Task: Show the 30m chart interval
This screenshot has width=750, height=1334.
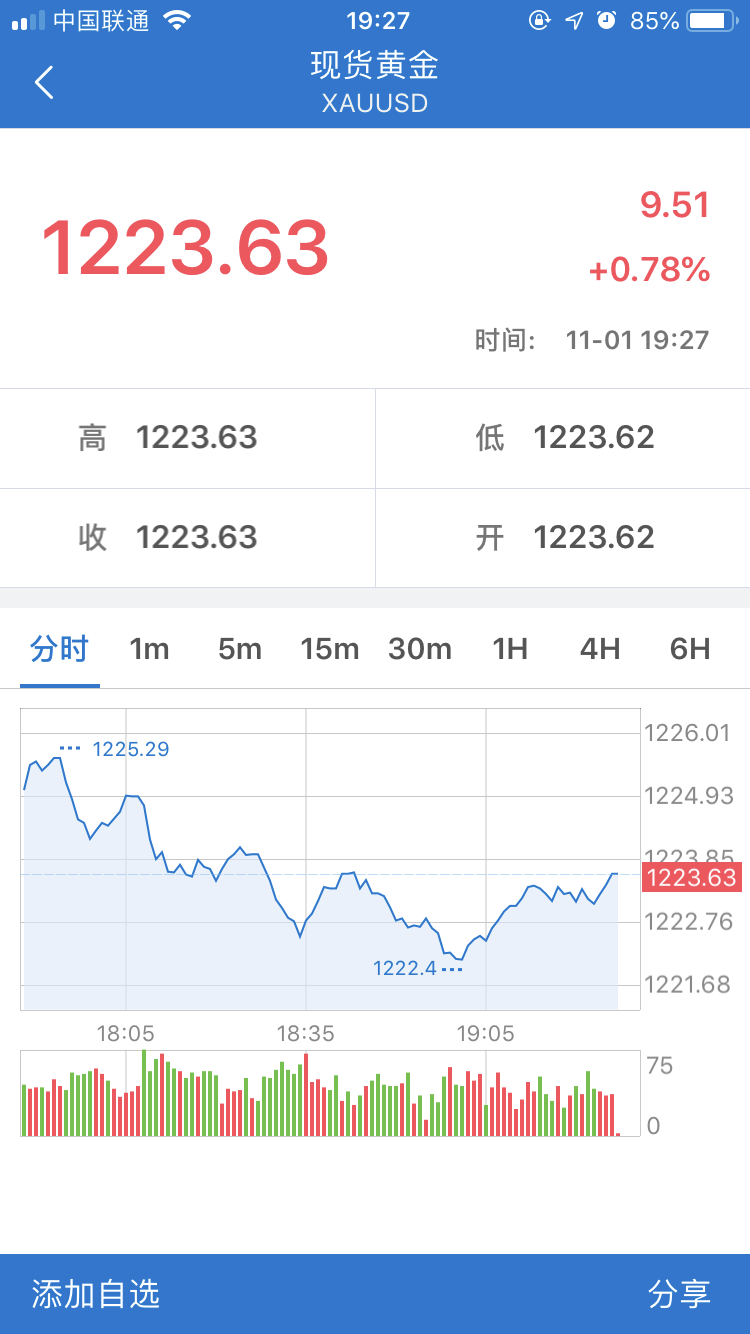Action: 420,649
